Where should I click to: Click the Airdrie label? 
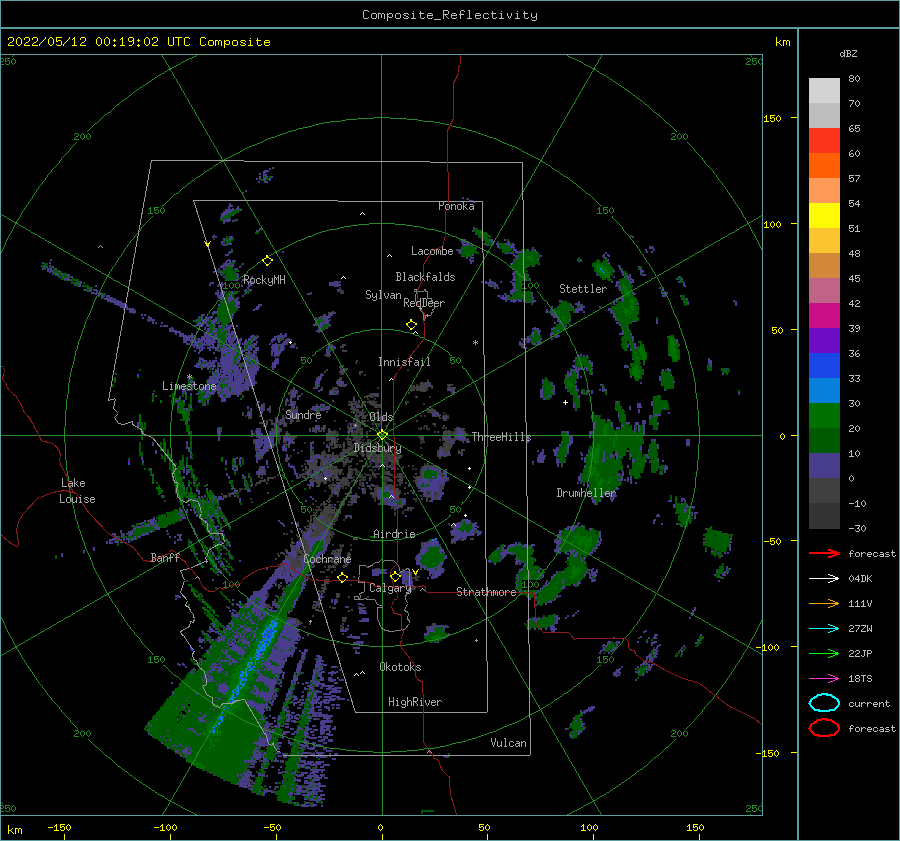click(394, 534)
